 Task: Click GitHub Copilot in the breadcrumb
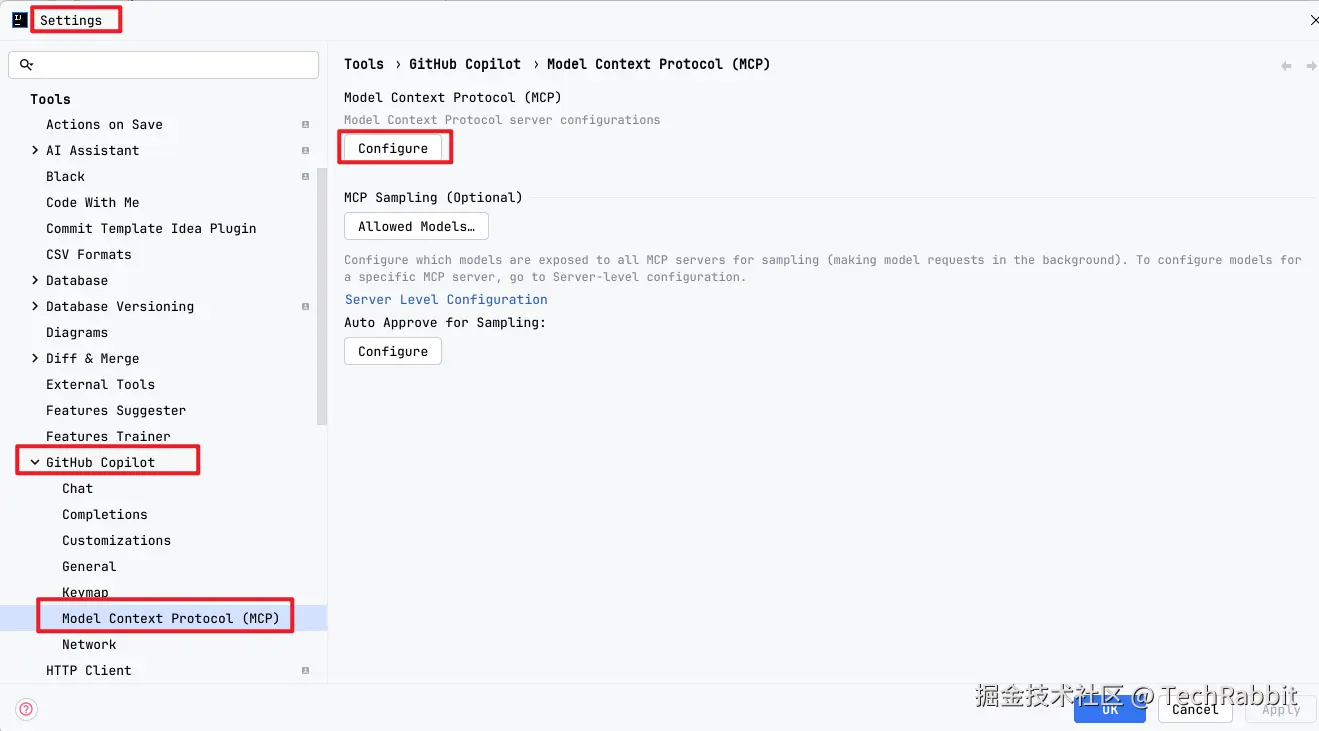click(465, 64)
